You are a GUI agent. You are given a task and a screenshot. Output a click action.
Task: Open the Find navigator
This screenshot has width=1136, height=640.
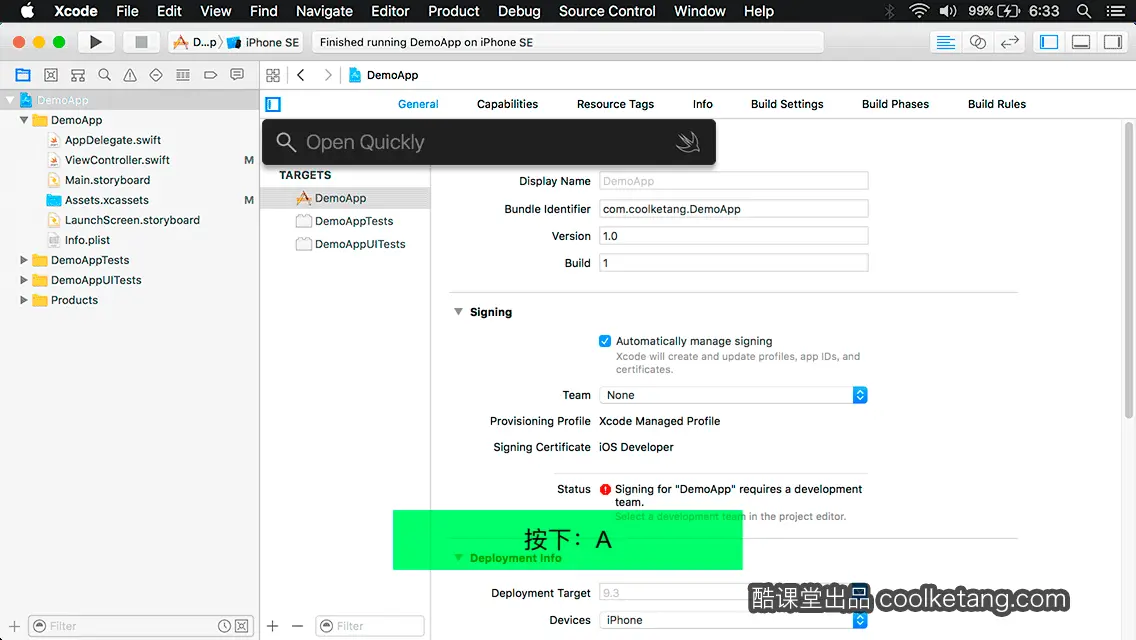104,75
